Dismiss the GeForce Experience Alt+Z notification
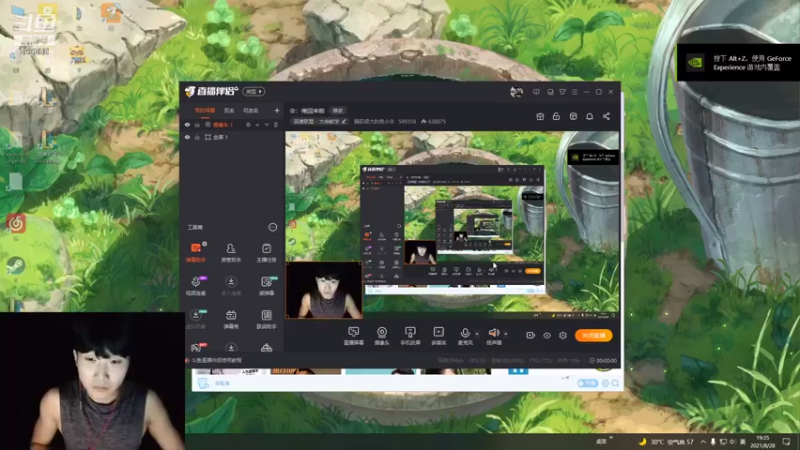The width and height of the screenshot is (800, 450). click(738, 62)
